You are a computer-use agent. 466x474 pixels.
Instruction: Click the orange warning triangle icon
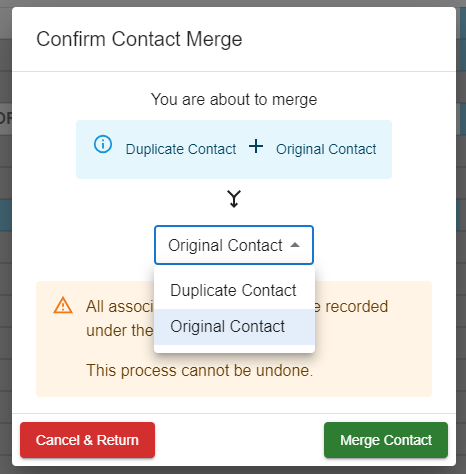tap(63, 305)
